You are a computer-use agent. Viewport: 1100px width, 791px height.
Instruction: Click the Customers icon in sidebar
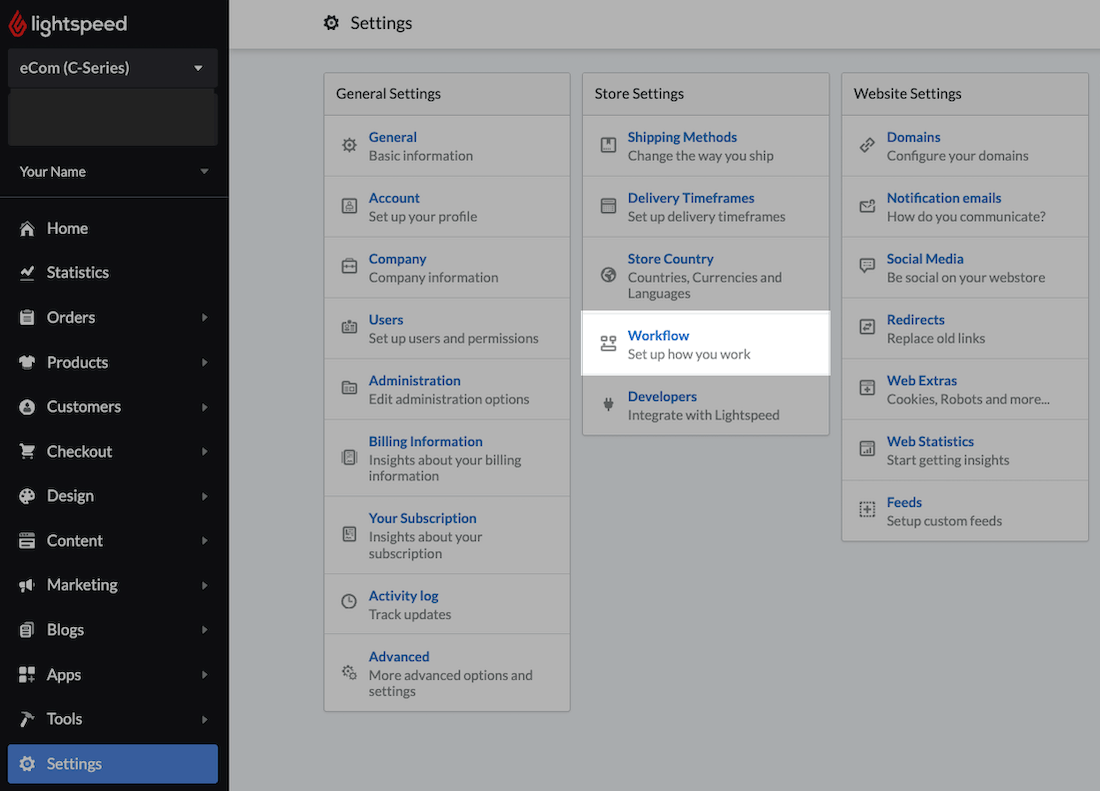tap(26, 406)
